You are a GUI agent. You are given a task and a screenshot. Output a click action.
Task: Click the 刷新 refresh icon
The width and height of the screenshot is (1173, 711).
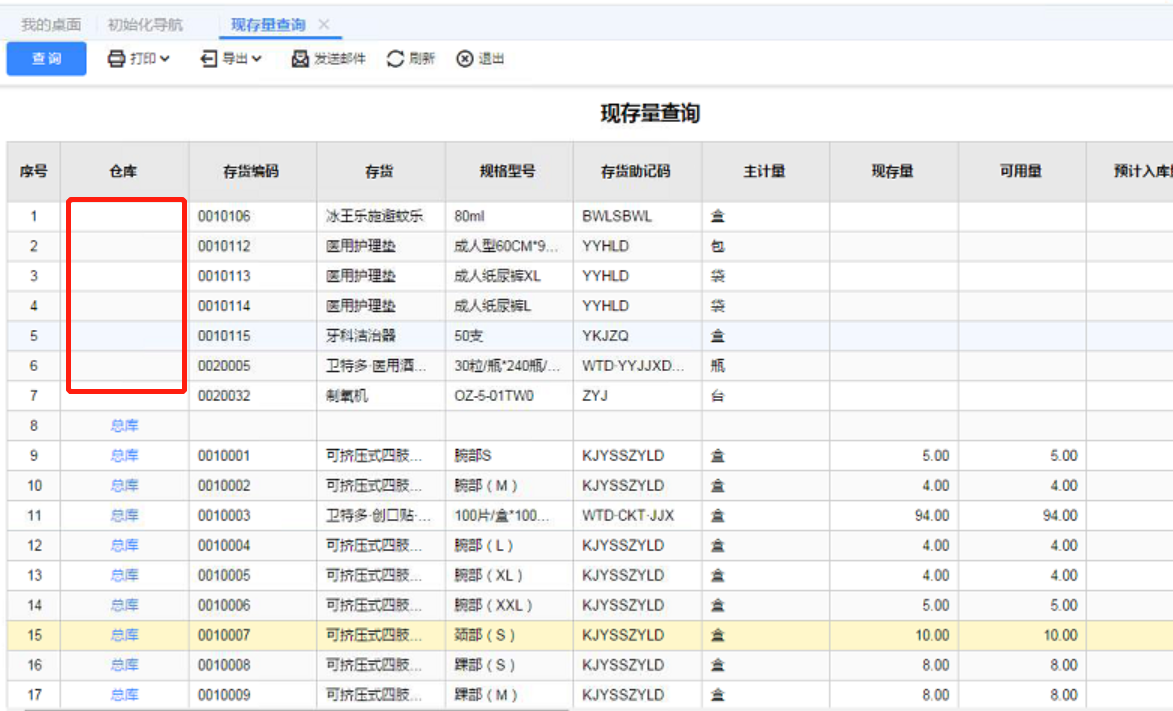395,58
